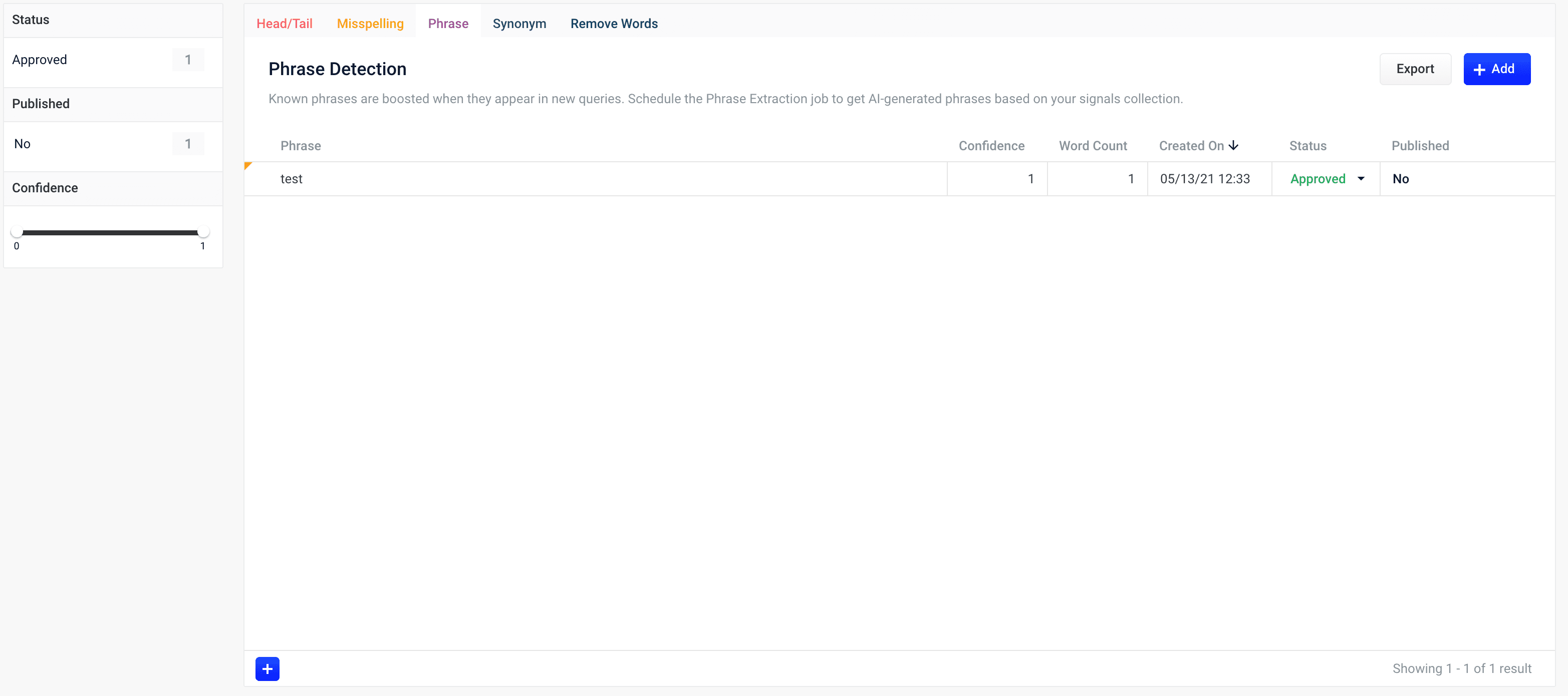Click the Confidence slider track
This screenshot has height=696, width=1568.
click(110, 232)
